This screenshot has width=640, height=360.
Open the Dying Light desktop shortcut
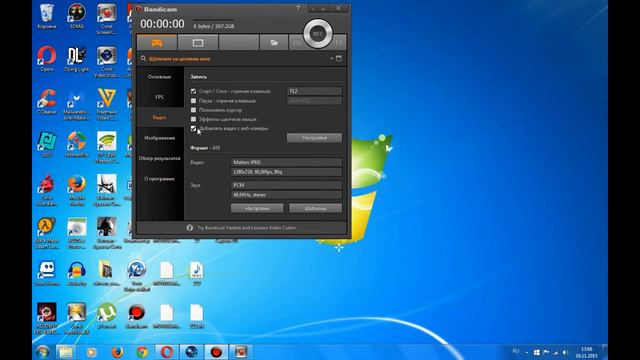point(77,60)
